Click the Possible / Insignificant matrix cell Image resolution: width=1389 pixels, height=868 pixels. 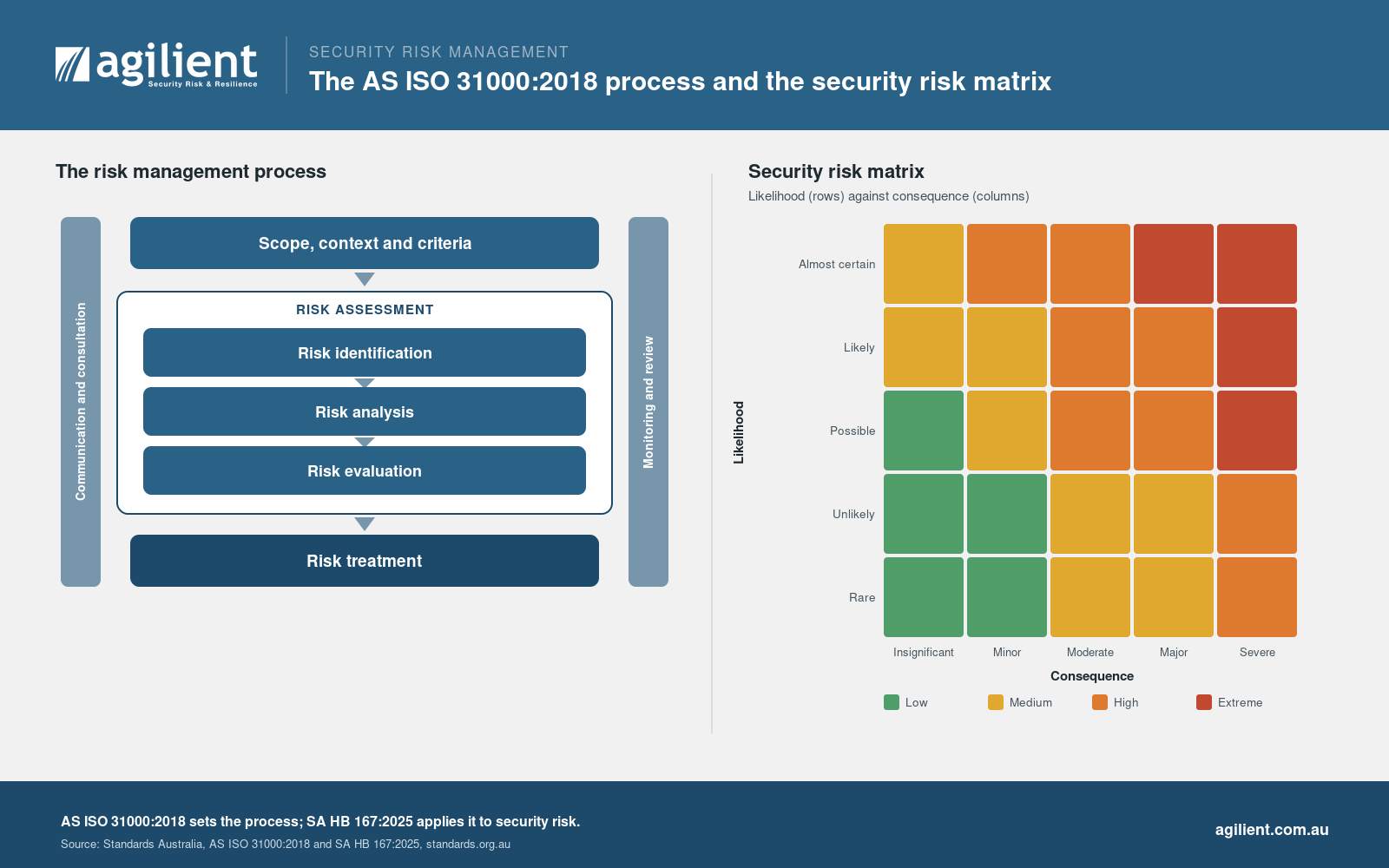coord(924,431)
